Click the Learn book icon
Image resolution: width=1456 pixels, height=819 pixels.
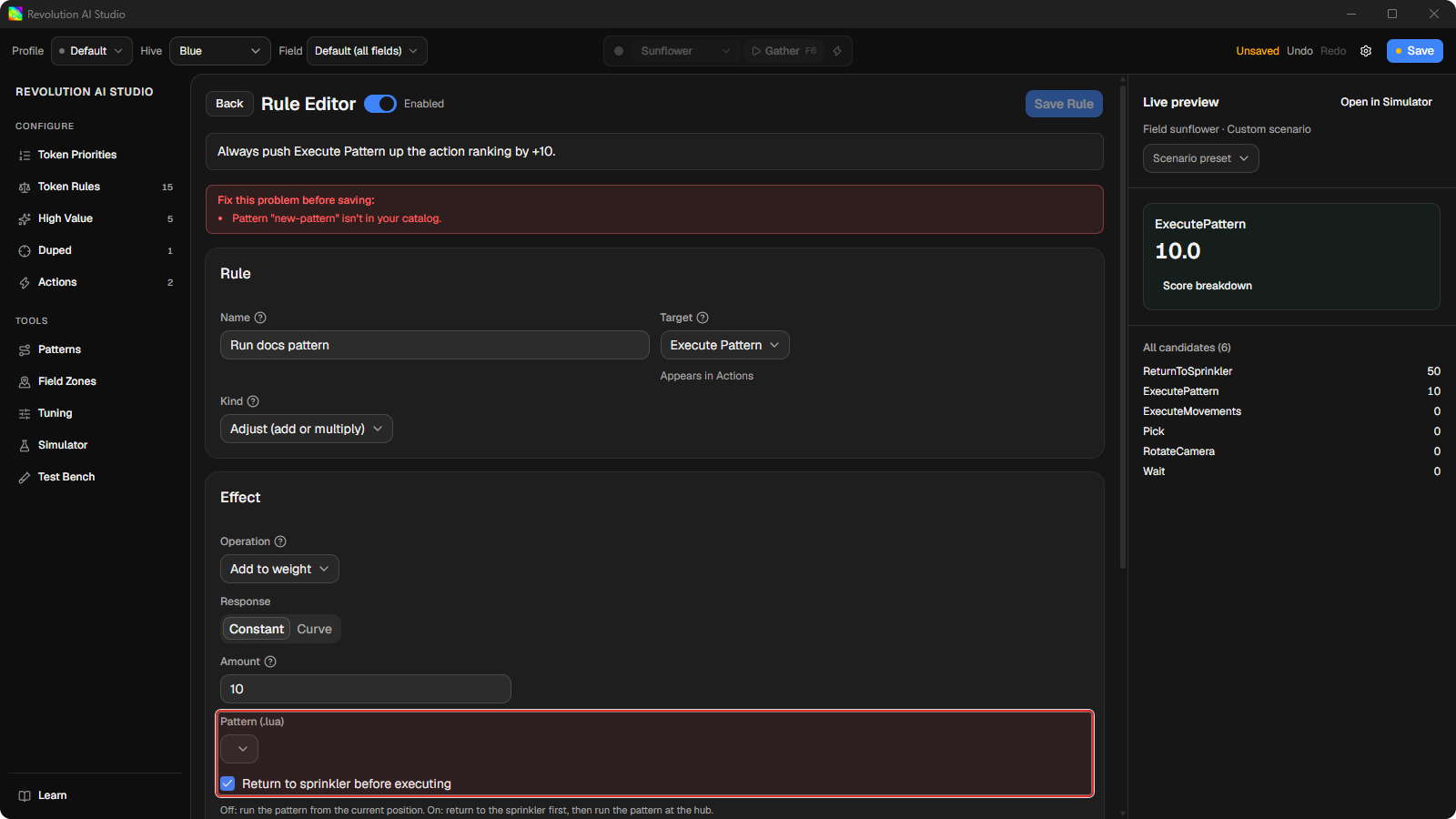pos(25,795)
